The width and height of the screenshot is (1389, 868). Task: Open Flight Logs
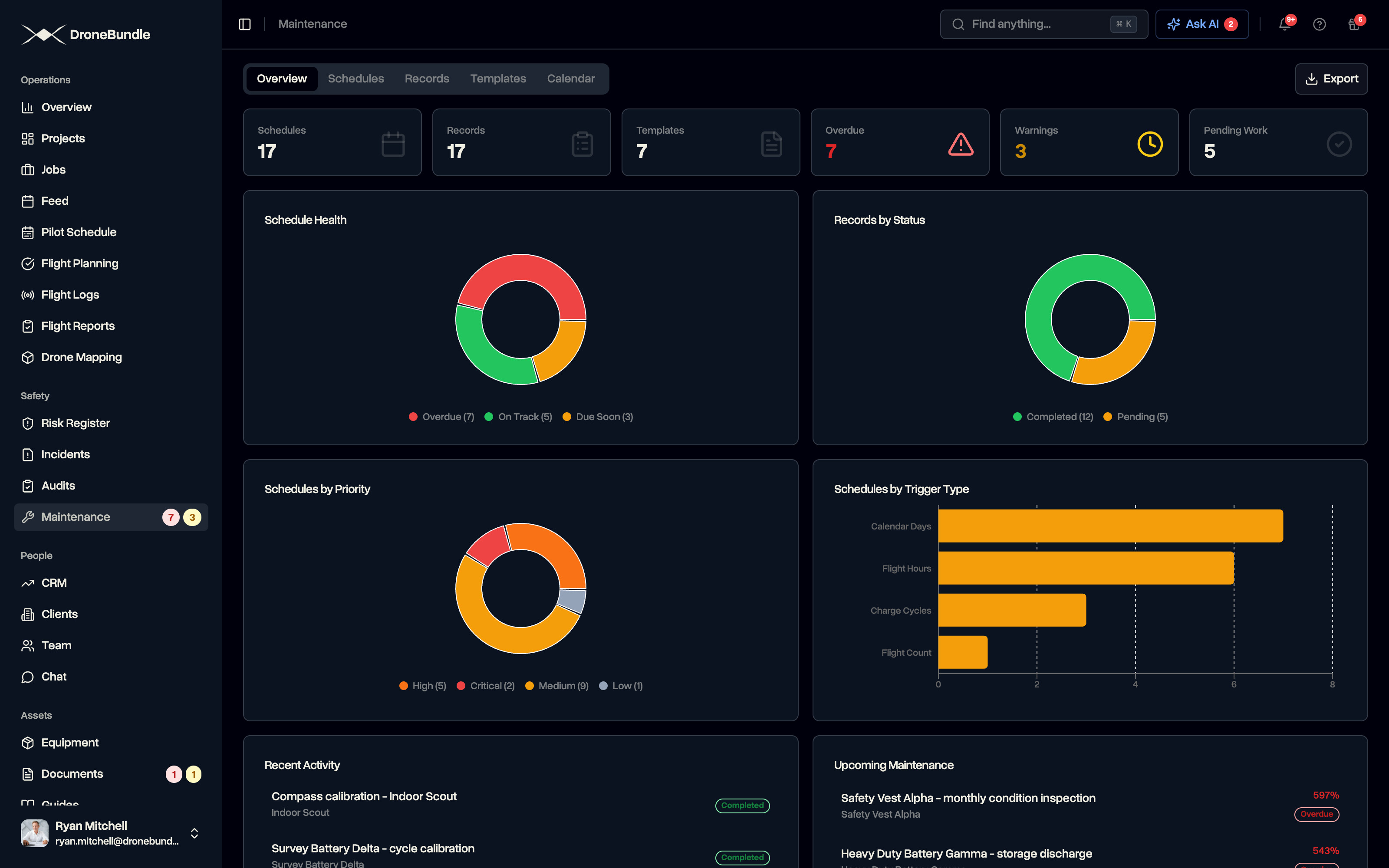point(111,295)
